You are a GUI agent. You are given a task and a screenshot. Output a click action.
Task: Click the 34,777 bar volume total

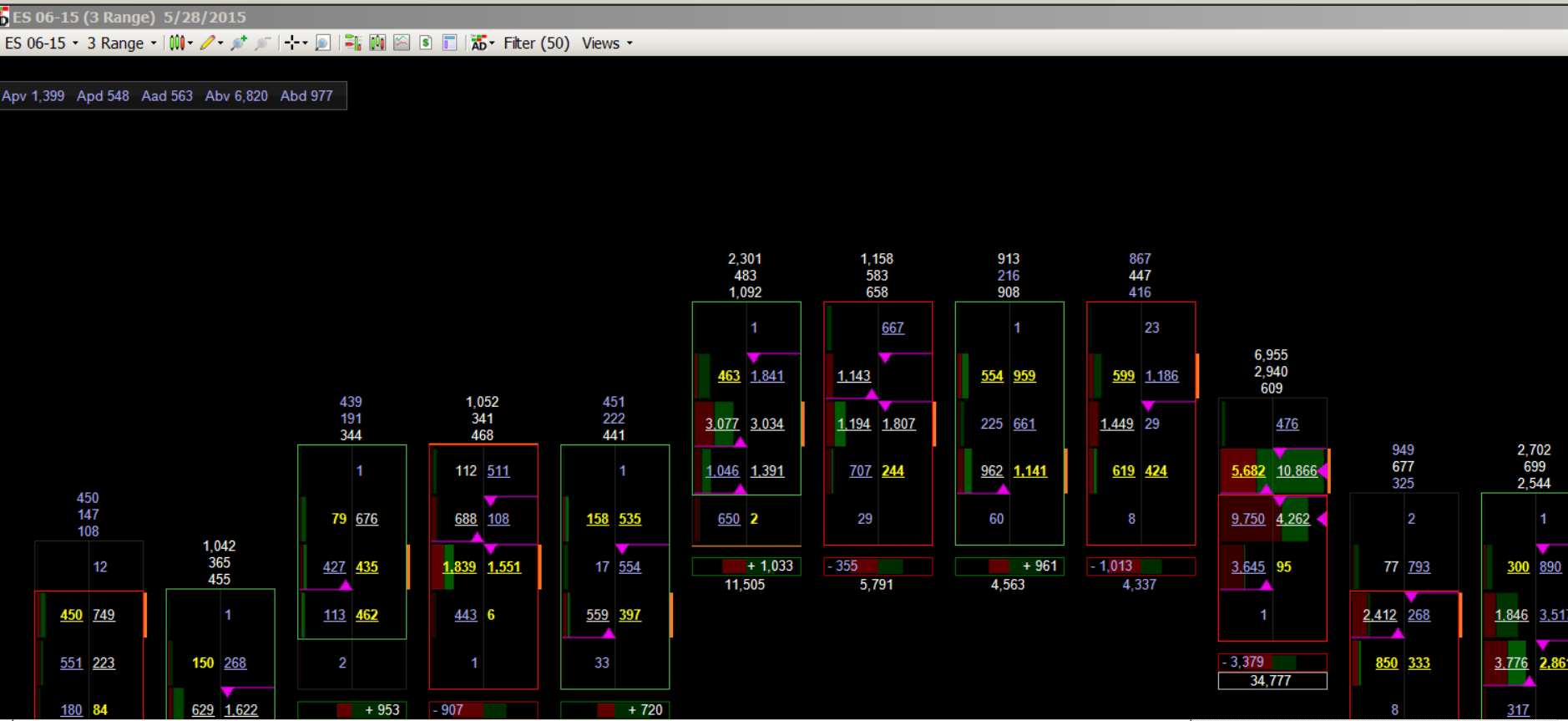pos(1271,681)
